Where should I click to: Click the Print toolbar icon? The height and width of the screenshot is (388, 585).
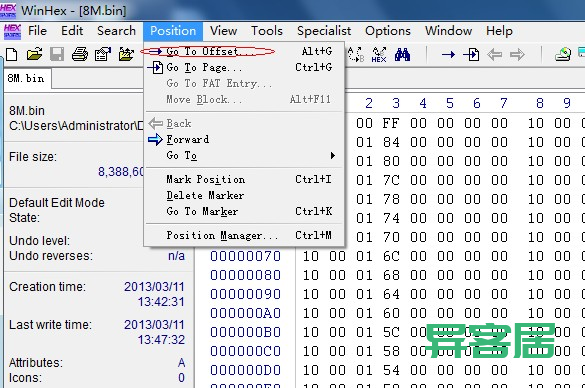(x=80, y=54)
